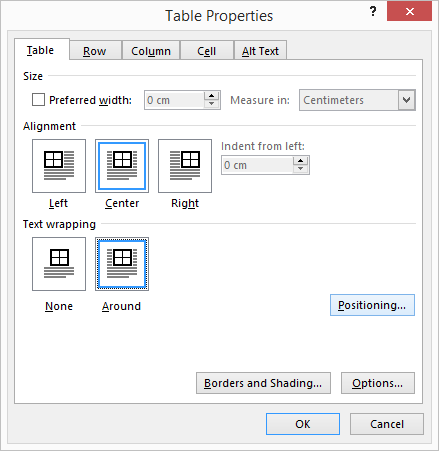The width and height of the screenshot is (439, 451).
Task: Choose Around text wrapping icon
Action: [x=122, y=264]
